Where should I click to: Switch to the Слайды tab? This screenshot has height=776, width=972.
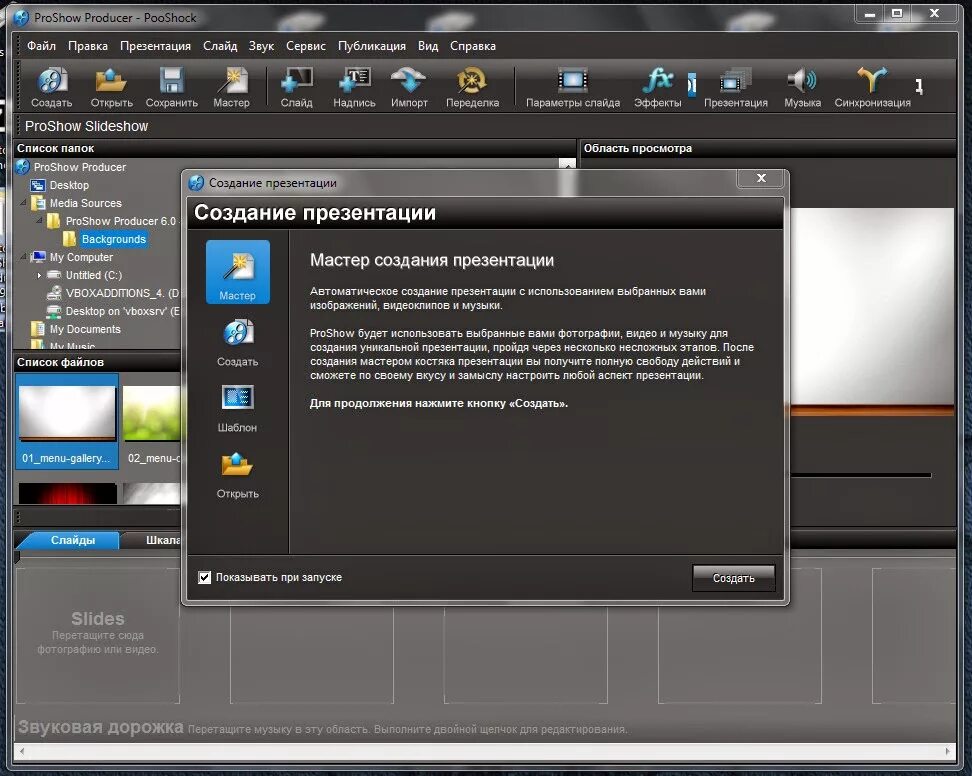click(73, 540)
